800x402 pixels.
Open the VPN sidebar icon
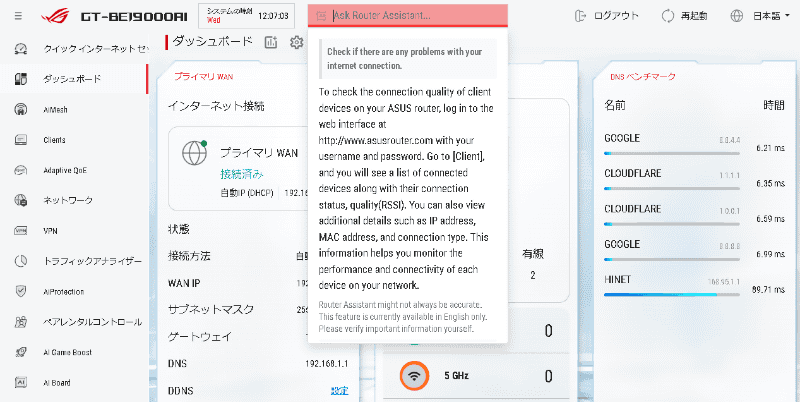(x=20, y=231)
